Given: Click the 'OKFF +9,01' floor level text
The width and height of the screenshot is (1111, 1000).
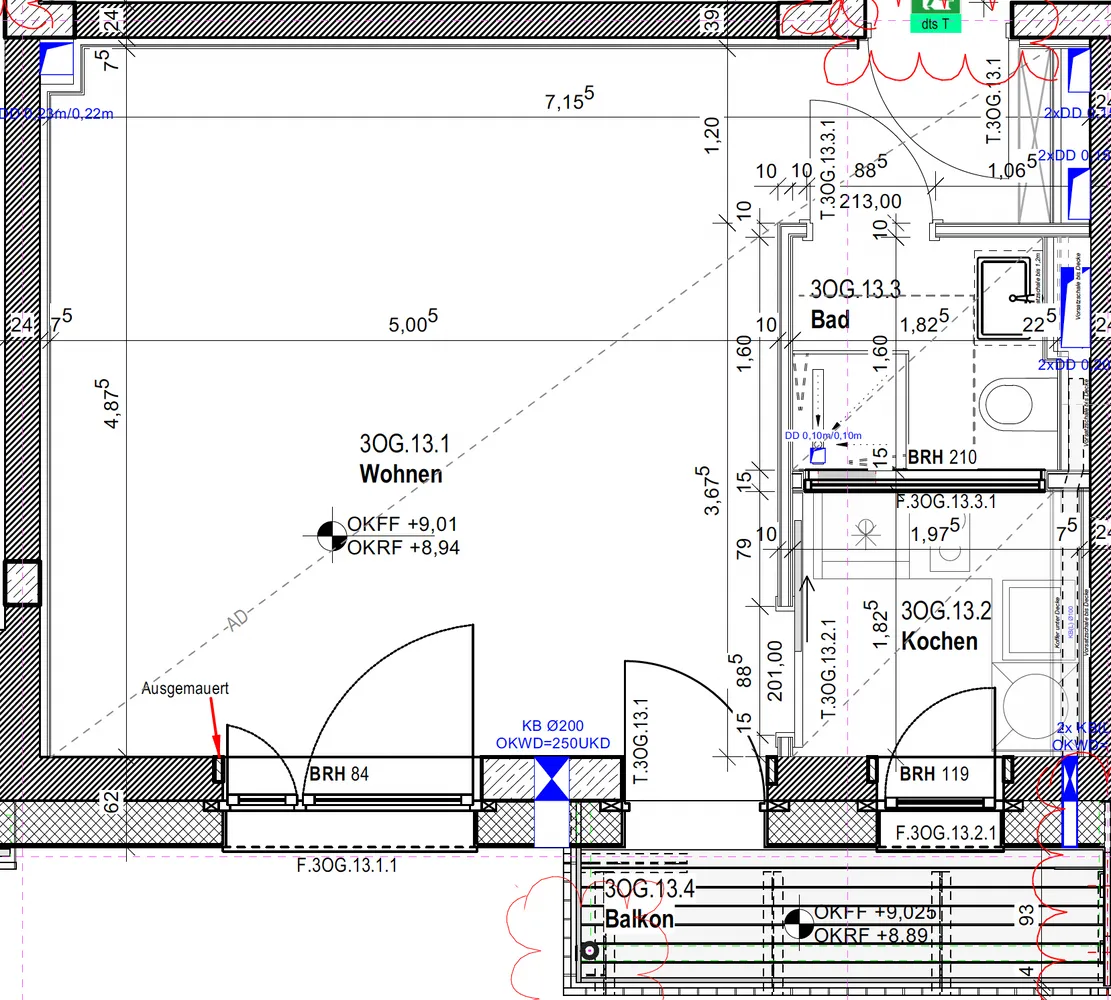Looking at the screenshot, I should pos(402,524).
